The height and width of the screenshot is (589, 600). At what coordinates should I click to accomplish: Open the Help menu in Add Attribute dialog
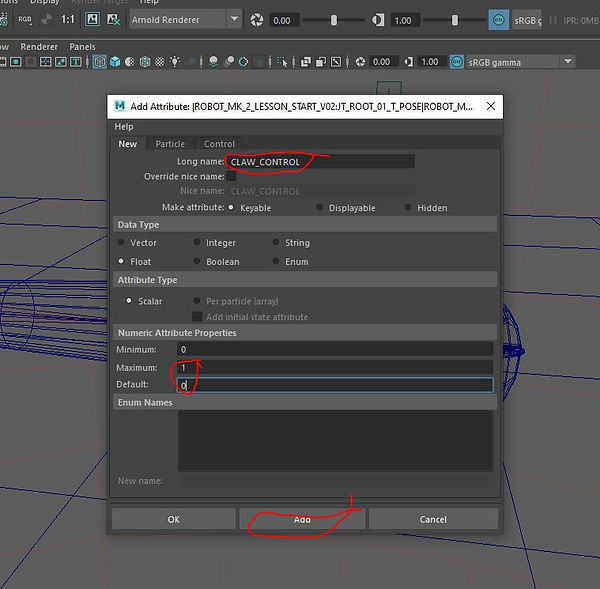(x=124, y=127)
